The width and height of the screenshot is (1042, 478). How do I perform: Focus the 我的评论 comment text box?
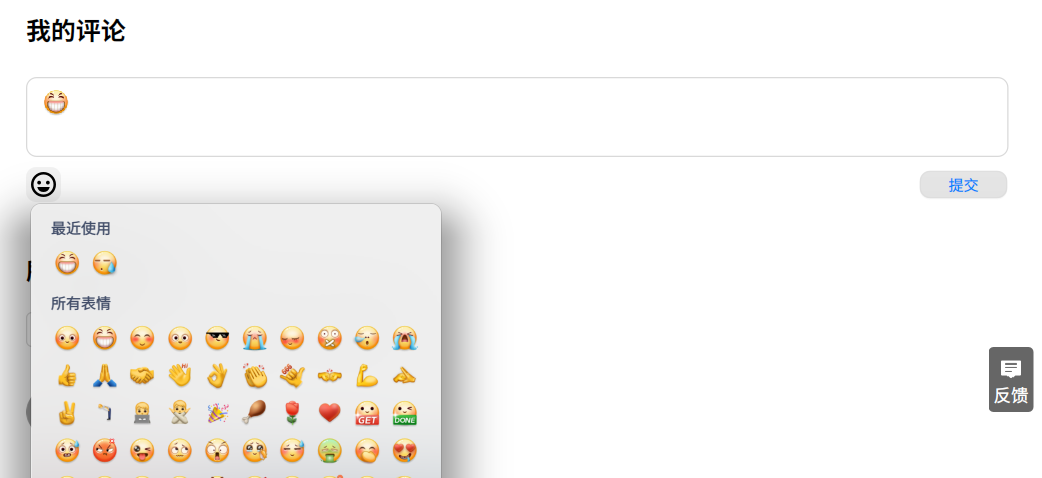click(517, 117)
